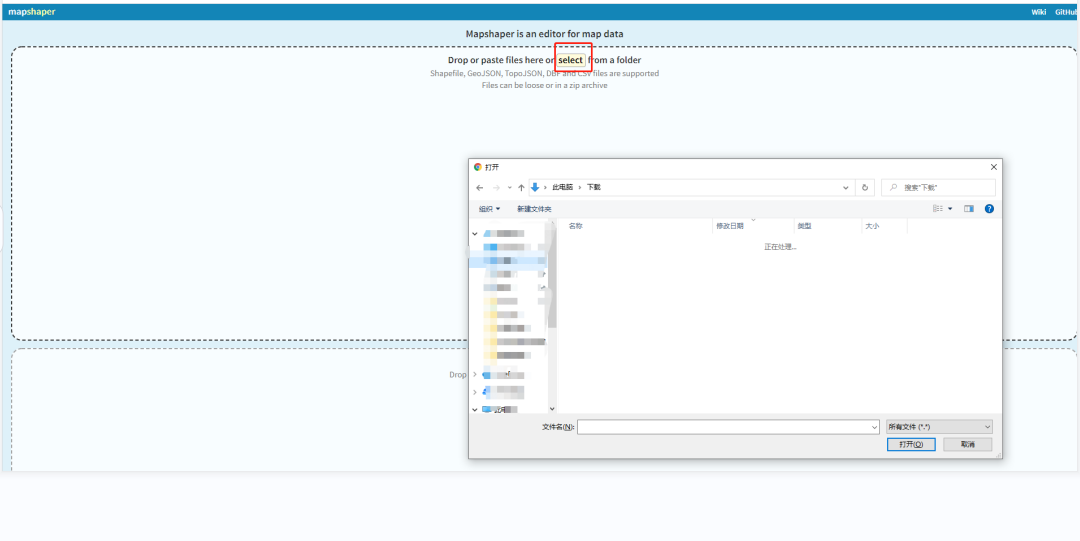This screenshot has height=541, width=1080.
Task: Click the blue Downloads arrow icon in address bar
Action: pos(535,187)
